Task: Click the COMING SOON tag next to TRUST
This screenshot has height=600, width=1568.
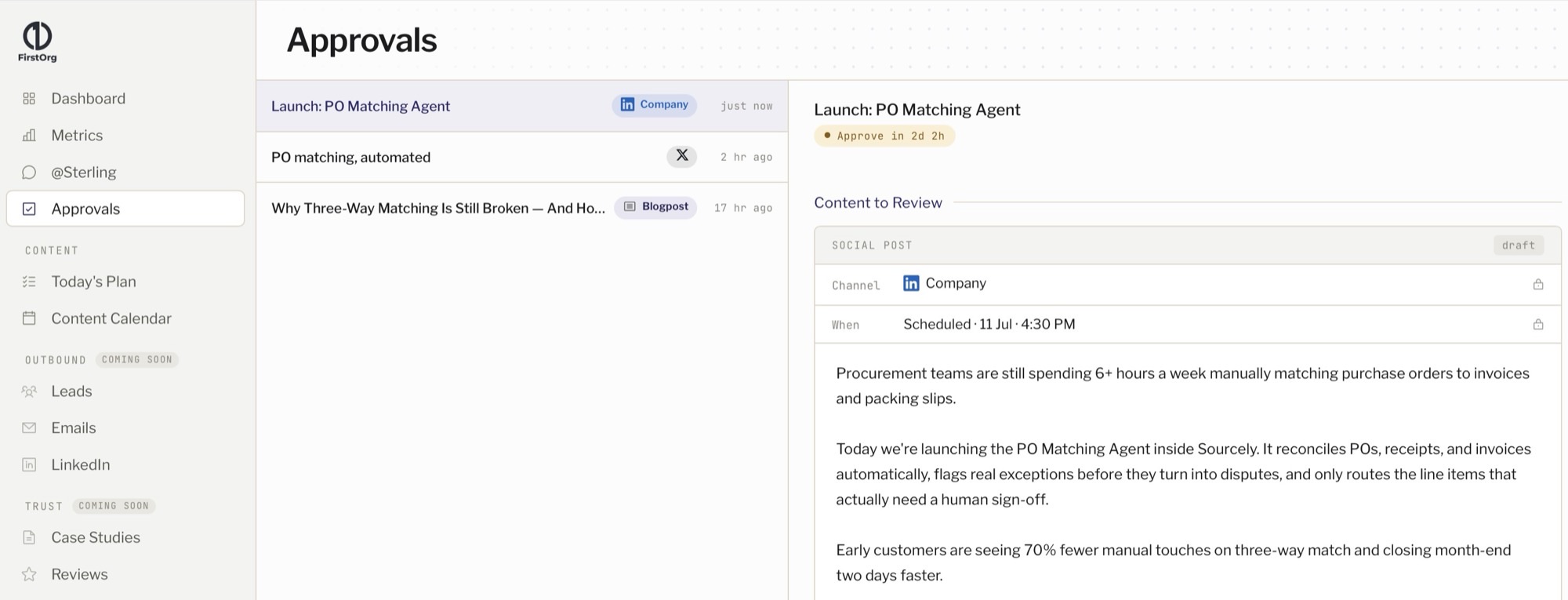Action: (114, 506)
